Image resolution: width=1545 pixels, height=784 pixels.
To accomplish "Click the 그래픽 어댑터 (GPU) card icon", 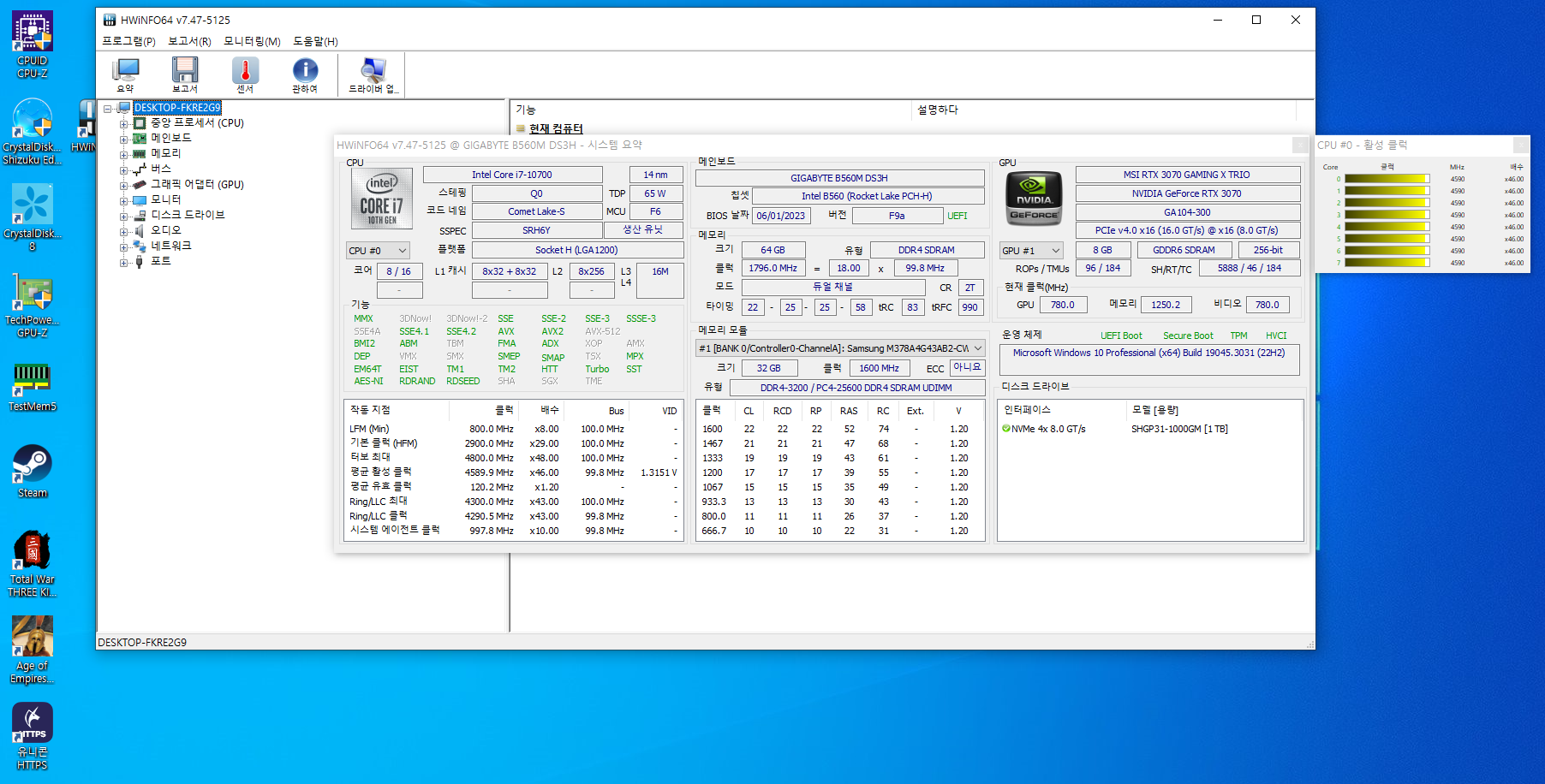I will click(x=140, y=185).
